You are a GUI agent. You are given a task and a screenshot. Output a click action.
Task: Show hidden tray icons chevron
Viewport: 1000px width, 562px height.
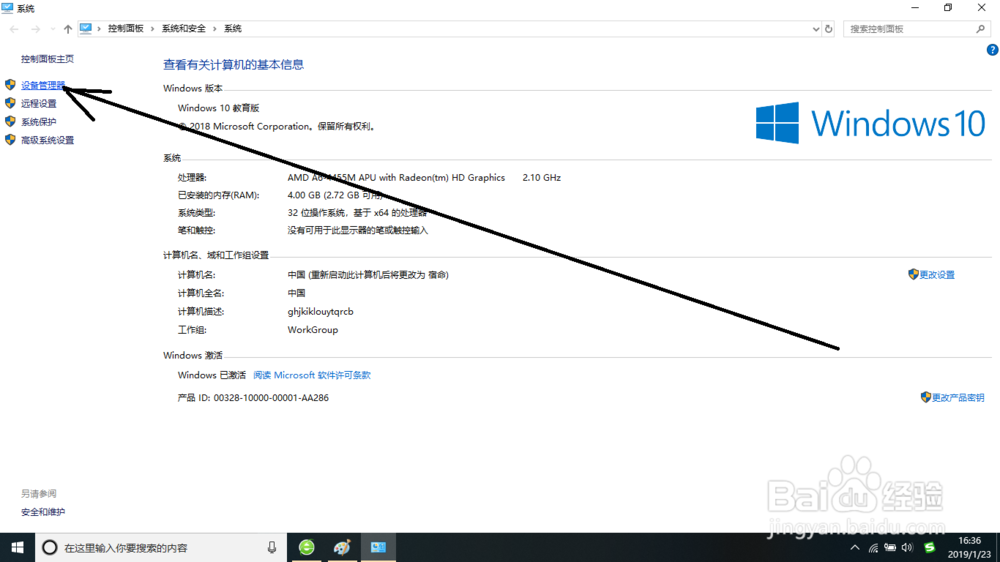pos(855,548)
